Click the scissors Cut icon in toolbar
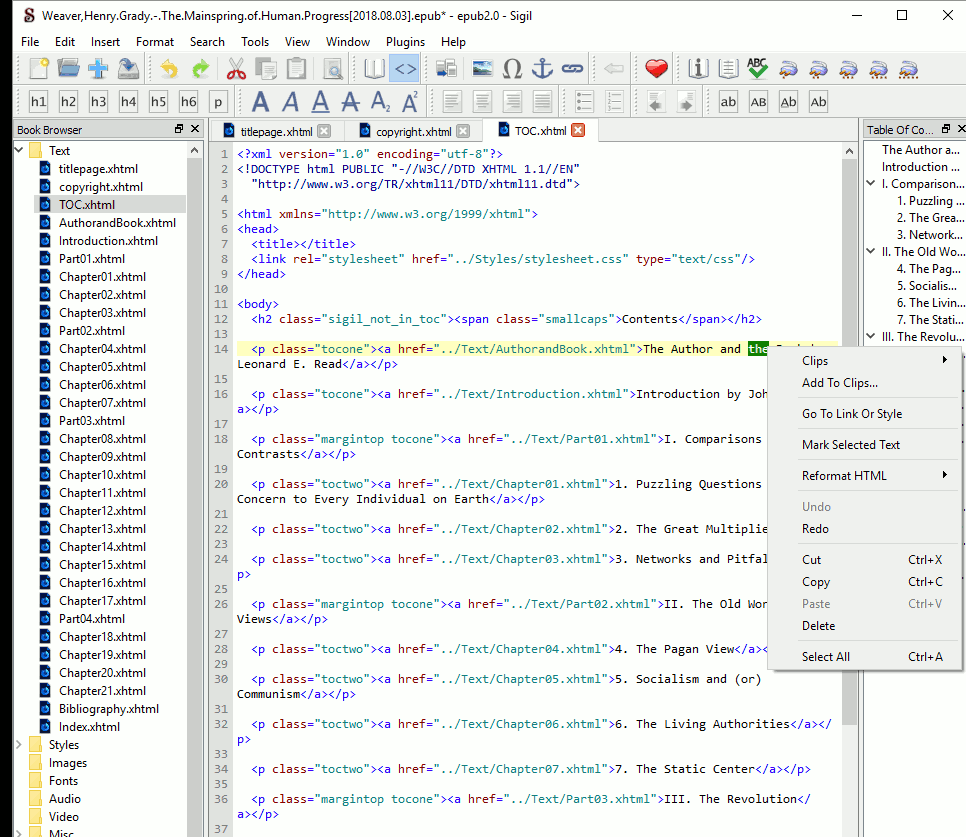Viewport: 966px width, 837px height. pos(236,69)
